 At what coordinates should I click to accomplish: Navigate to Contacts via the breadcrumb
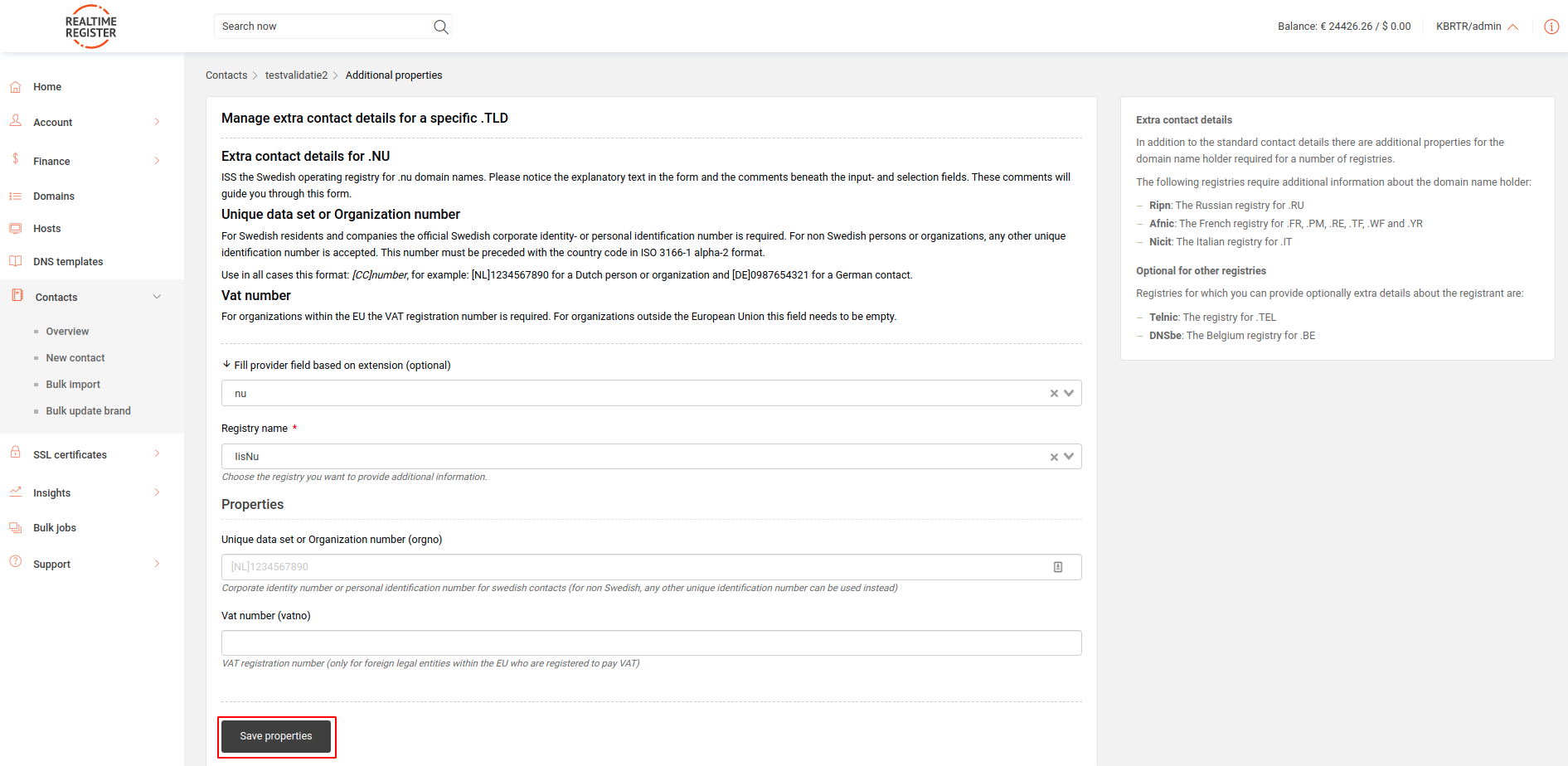tap(226, 75)
